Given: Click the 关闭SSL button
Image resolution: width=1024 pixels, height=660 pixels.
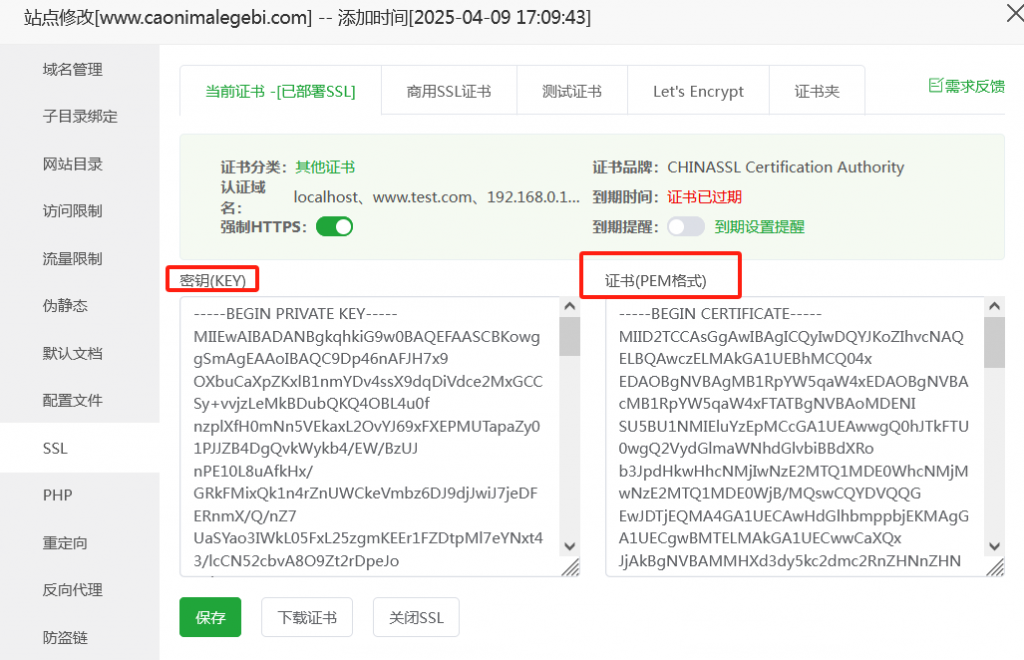Looking at the screenshot, I should 416,617.
